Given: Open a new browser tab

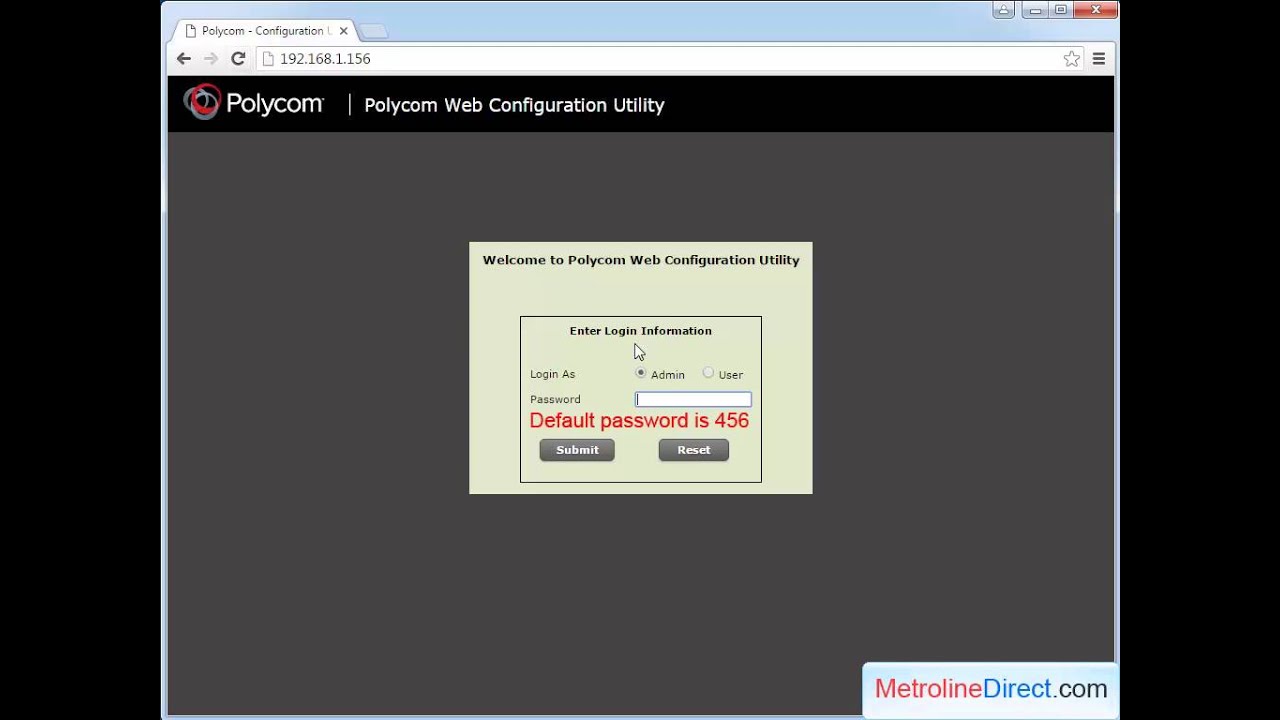Looking at the screenshot, I should (373, 31).
